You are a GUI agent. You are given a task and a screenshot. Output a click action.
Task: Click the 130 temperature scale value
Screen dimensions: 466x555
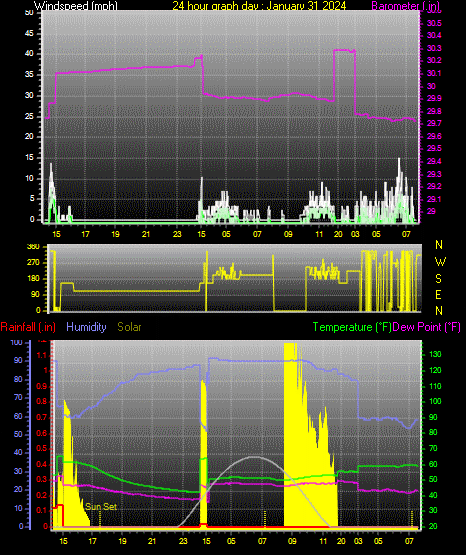tap(435, 354)
